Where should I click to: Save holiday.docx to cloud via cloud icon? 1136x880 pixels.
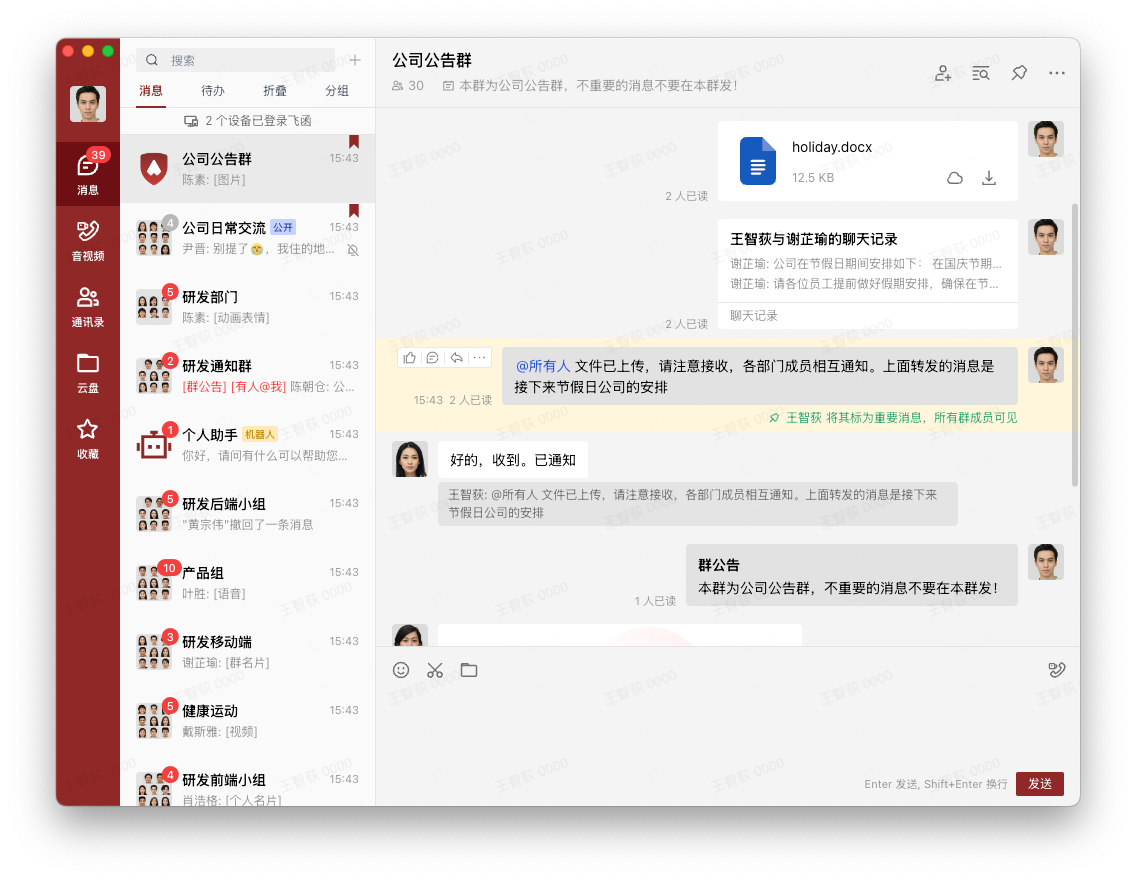(x=954, y=177)
